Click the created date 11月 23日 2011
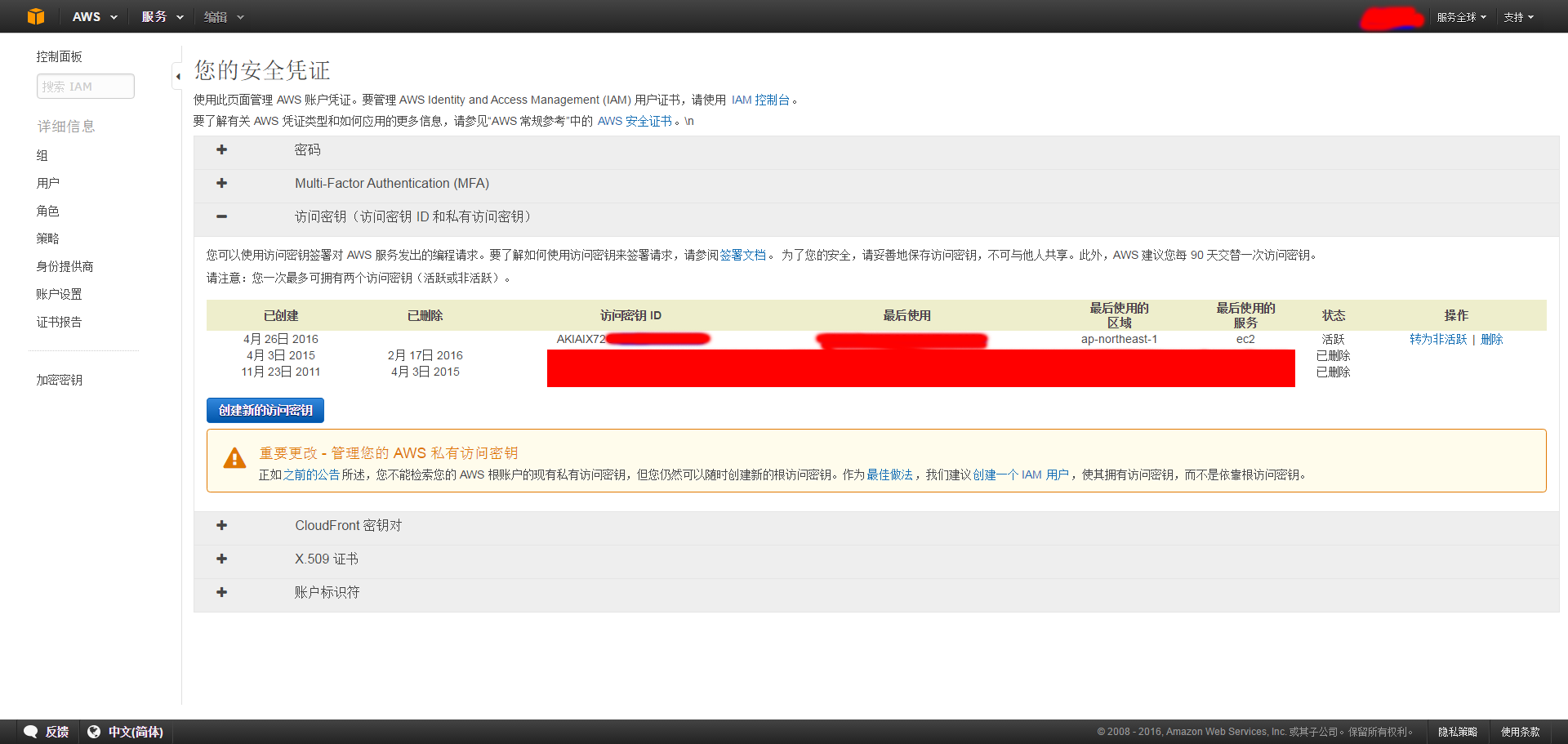Image resolution: width=1568 pixels, height=744 pixels. tap(281, 372)
